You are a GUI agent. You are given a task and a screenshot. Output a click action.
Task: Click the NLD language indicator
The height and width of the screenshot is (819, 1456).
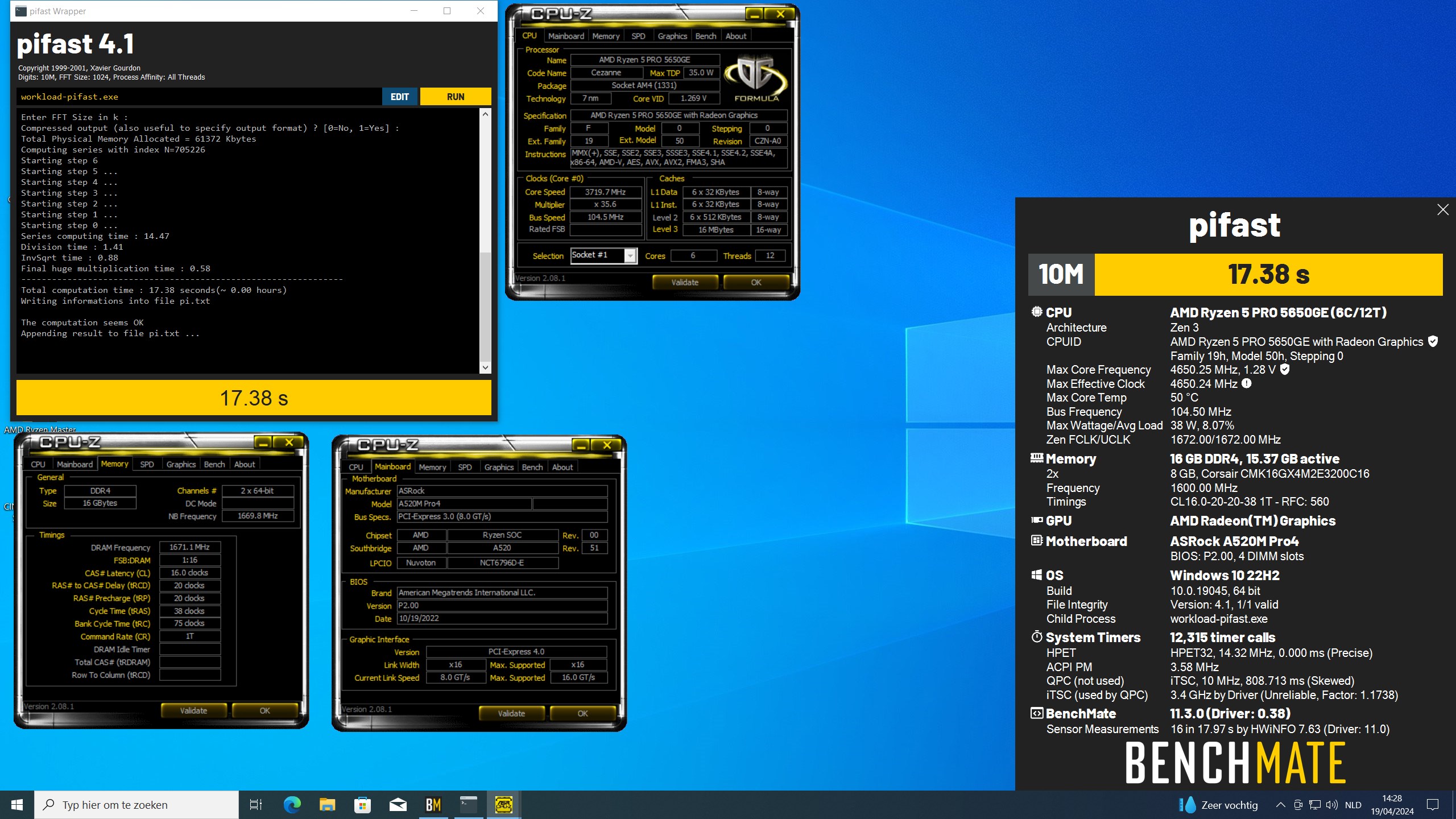coord(1353,805)
